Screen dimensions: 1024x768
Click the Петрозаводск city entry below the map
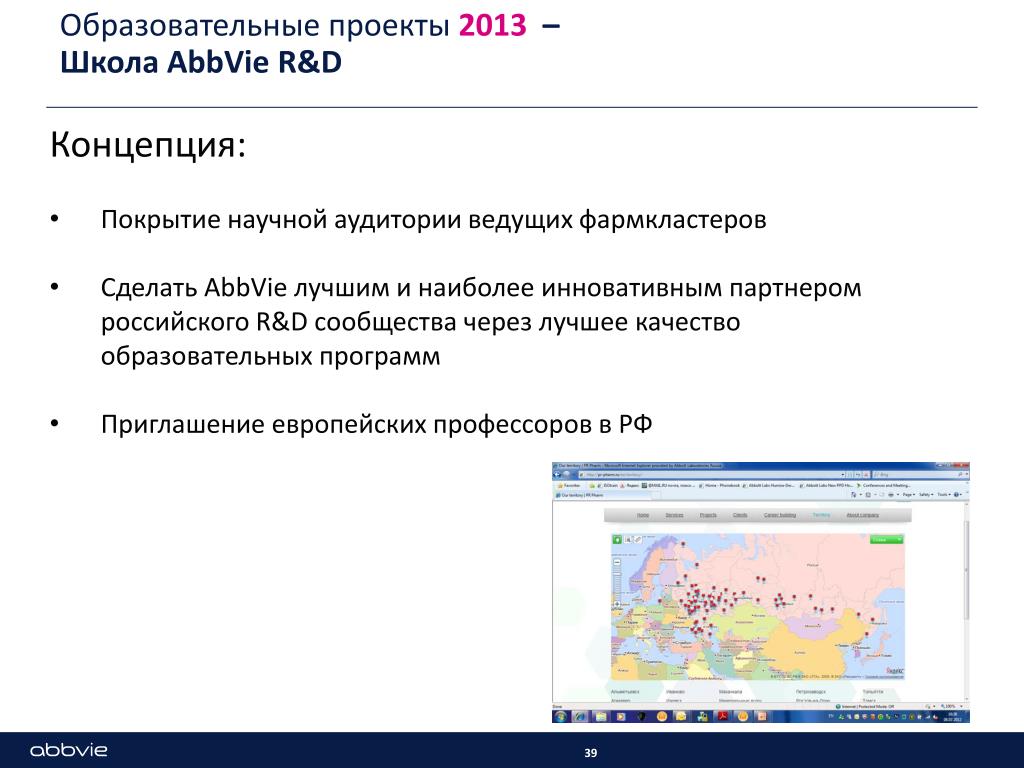point(810,692)
